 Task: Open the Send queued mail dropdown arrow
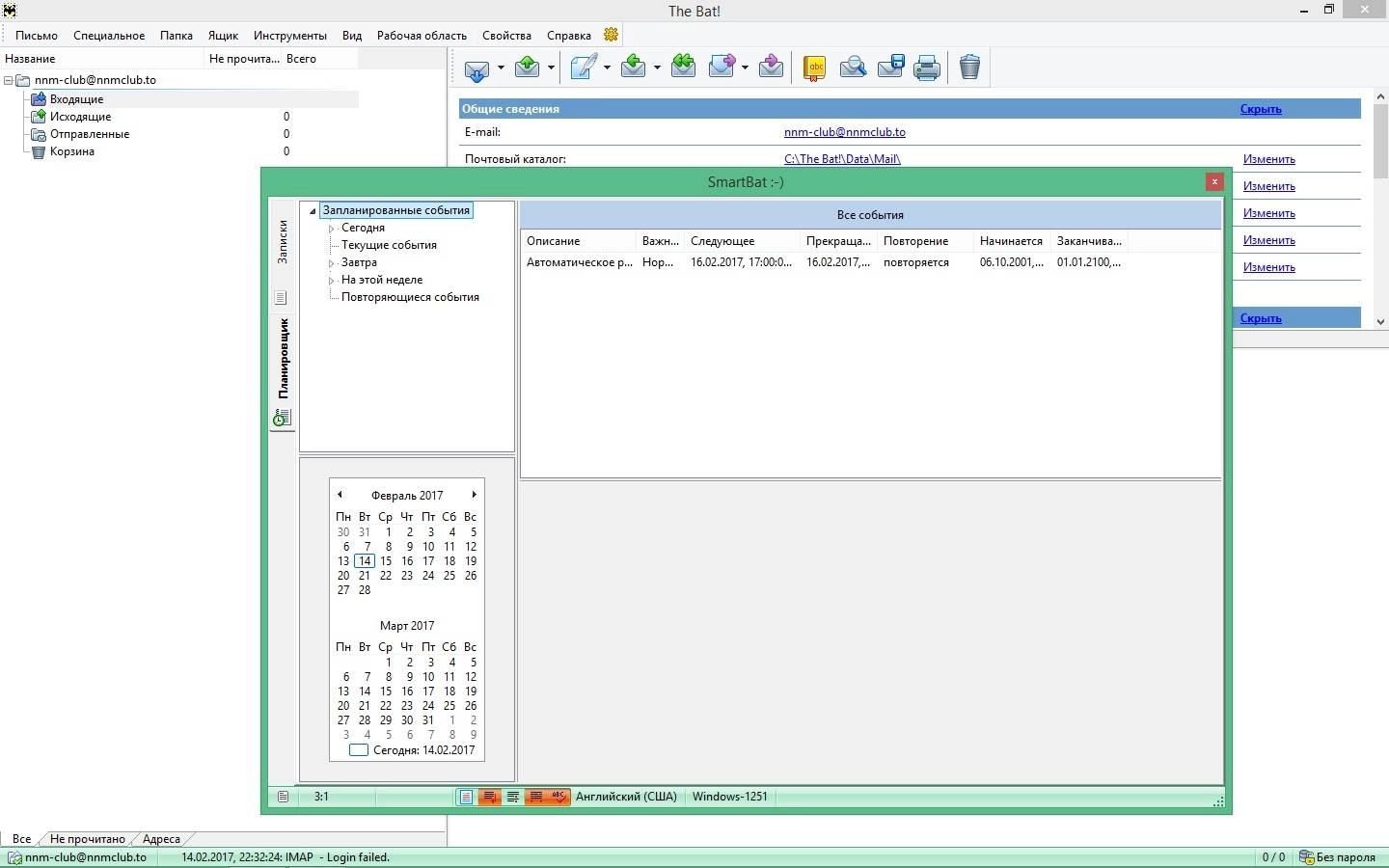[x=551, y=68]
